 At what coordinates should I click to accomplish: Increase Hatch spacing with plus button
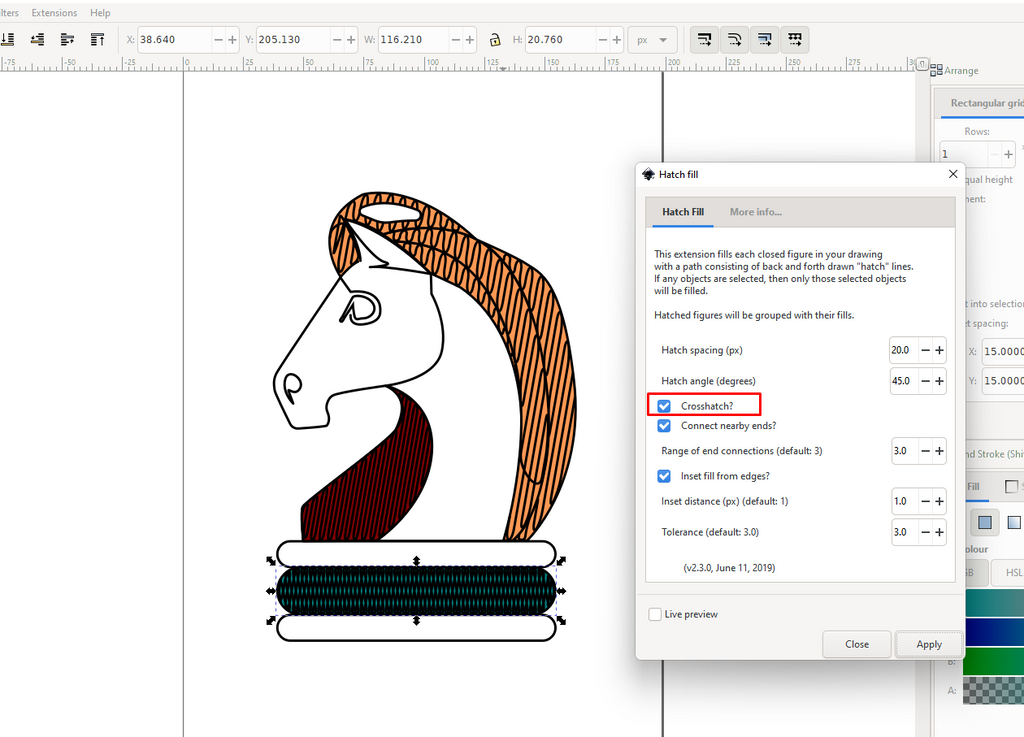click(x=940, y=350)
